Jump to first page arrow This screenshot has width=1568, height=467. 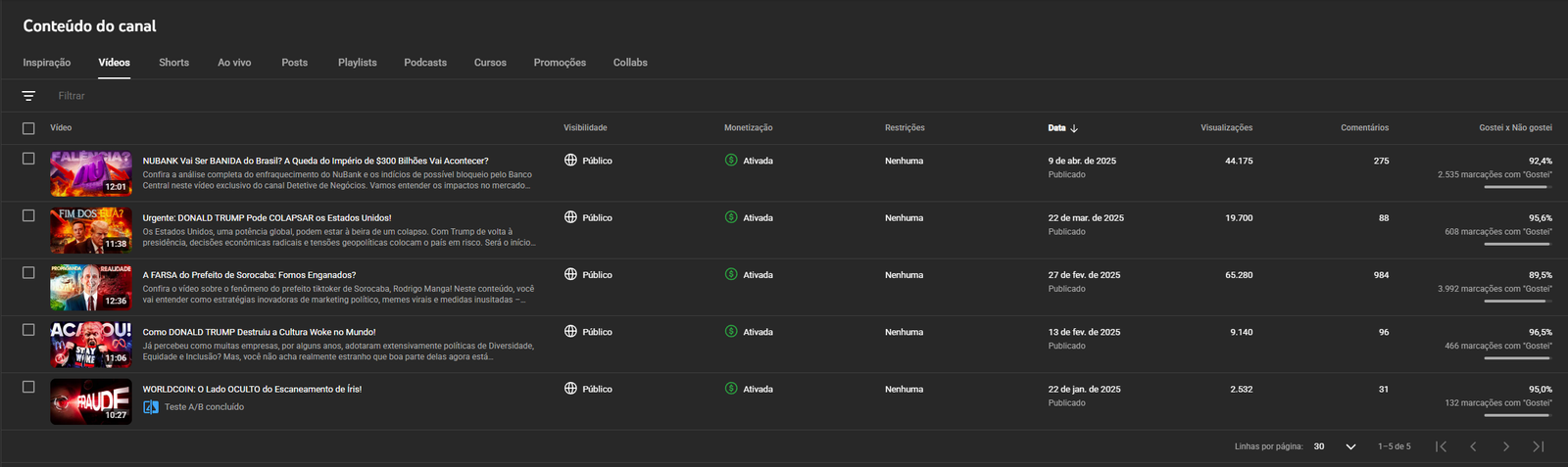click(x=1441, y=446)
